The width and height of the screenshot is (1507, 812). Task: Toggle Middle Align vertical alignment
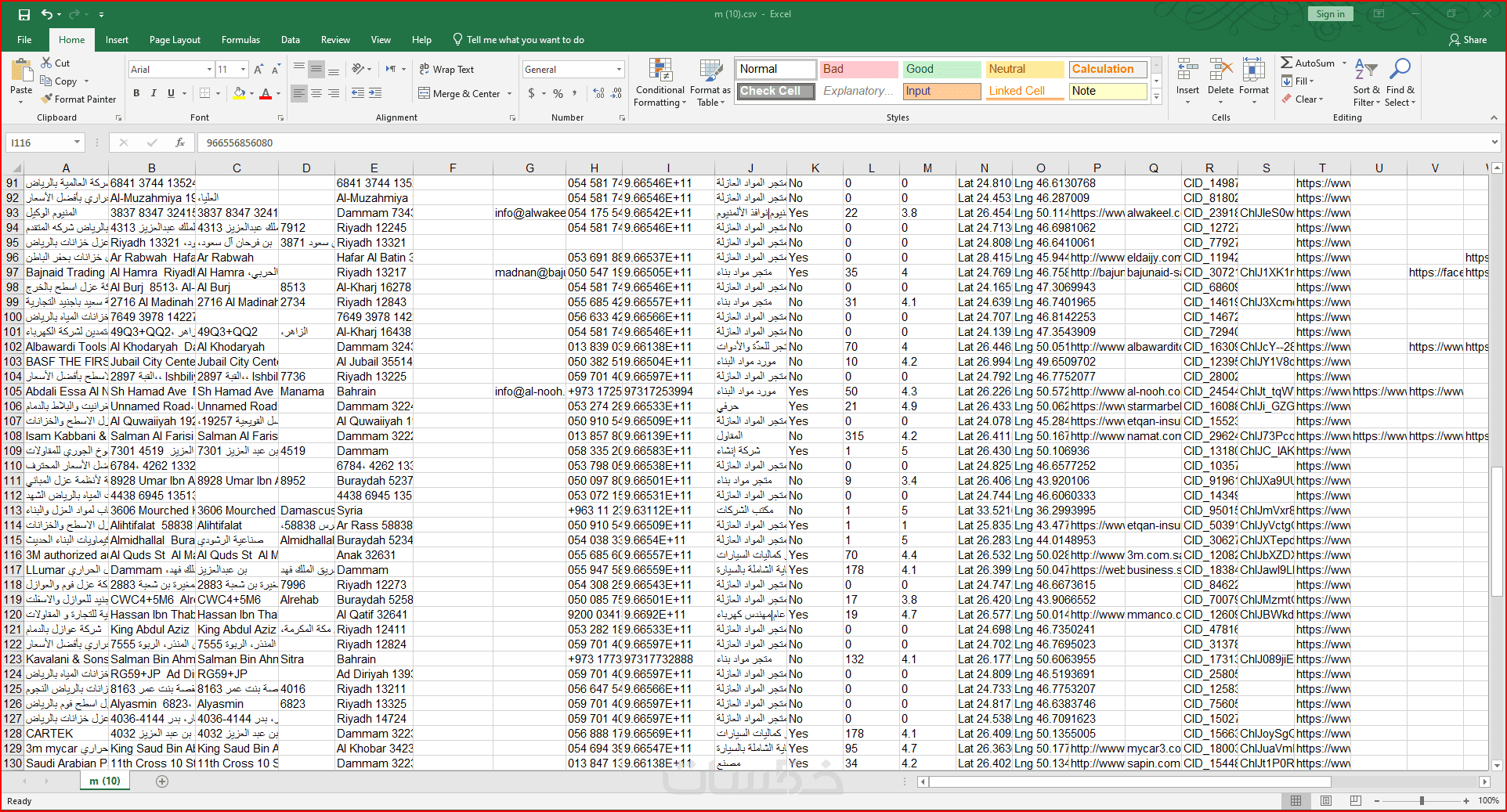pyautogui.click(x=316, y=69)
